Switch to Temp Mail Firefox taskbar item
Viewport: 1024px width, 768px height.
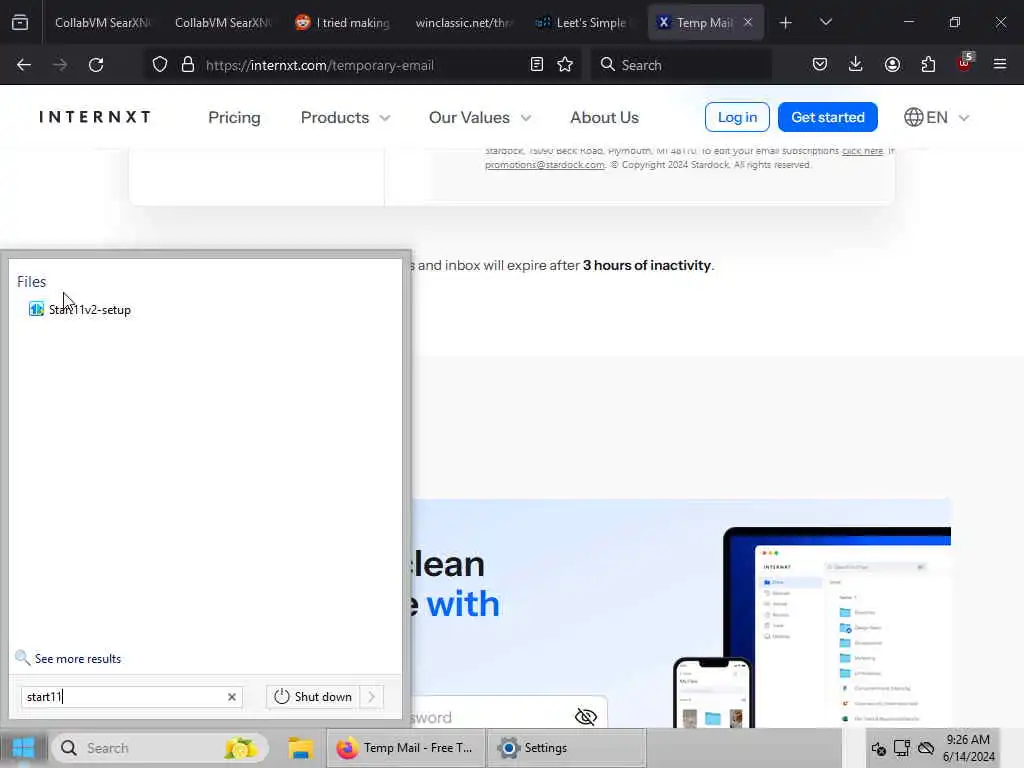pos(405,748)
